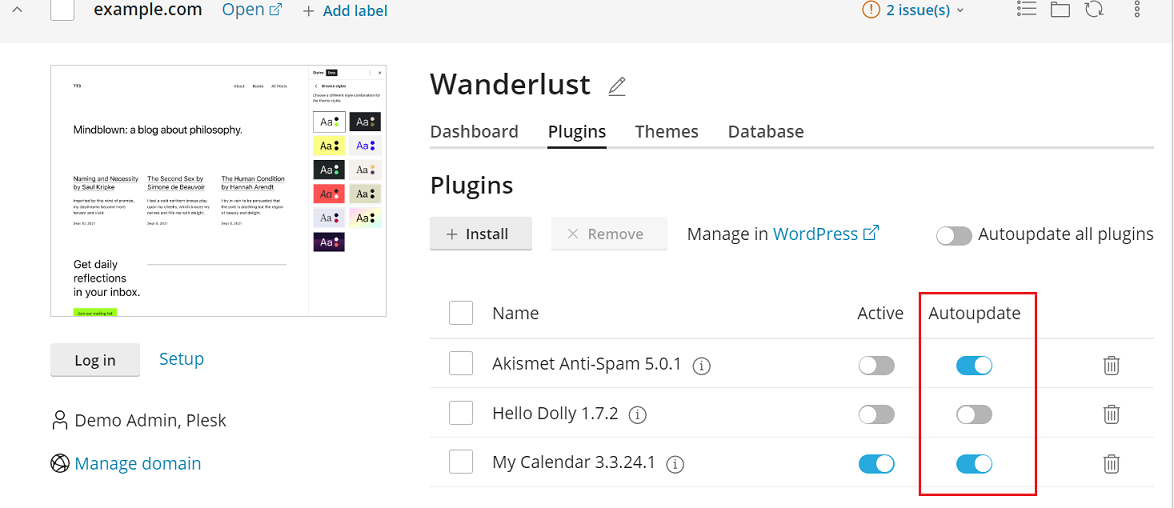The height and width of the screenshot is (508, 1174).
Task: Show info for Akismet Anti-Spam 5.0.1
Action: (702, 365)
